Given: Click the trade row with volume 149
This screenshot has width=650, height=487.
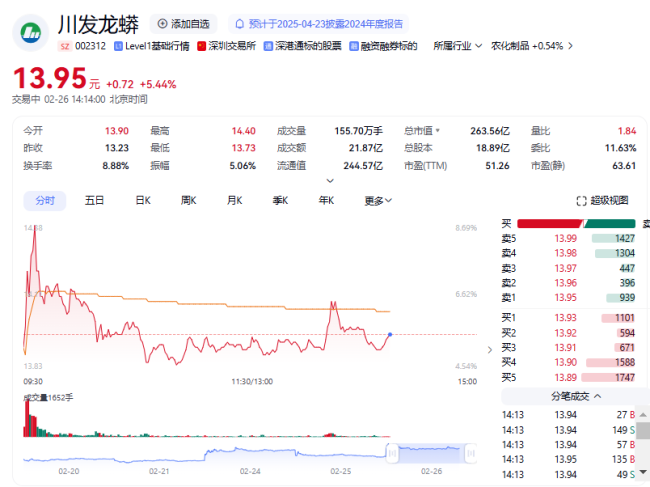Looking at the screenshot, I should (x=568, y=430).
